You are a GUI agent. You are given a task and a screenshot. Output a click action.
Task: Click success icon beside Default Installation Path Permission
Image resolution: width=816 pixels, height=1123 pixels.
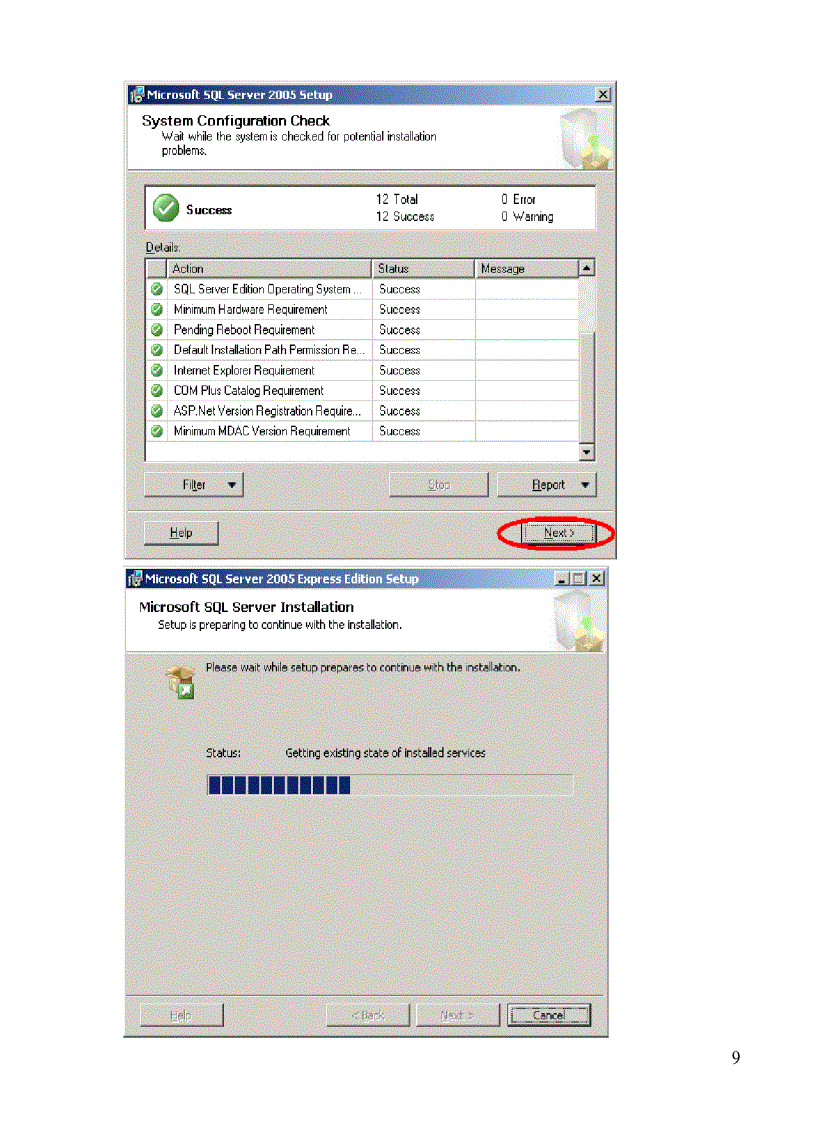(x=156, y=349)
